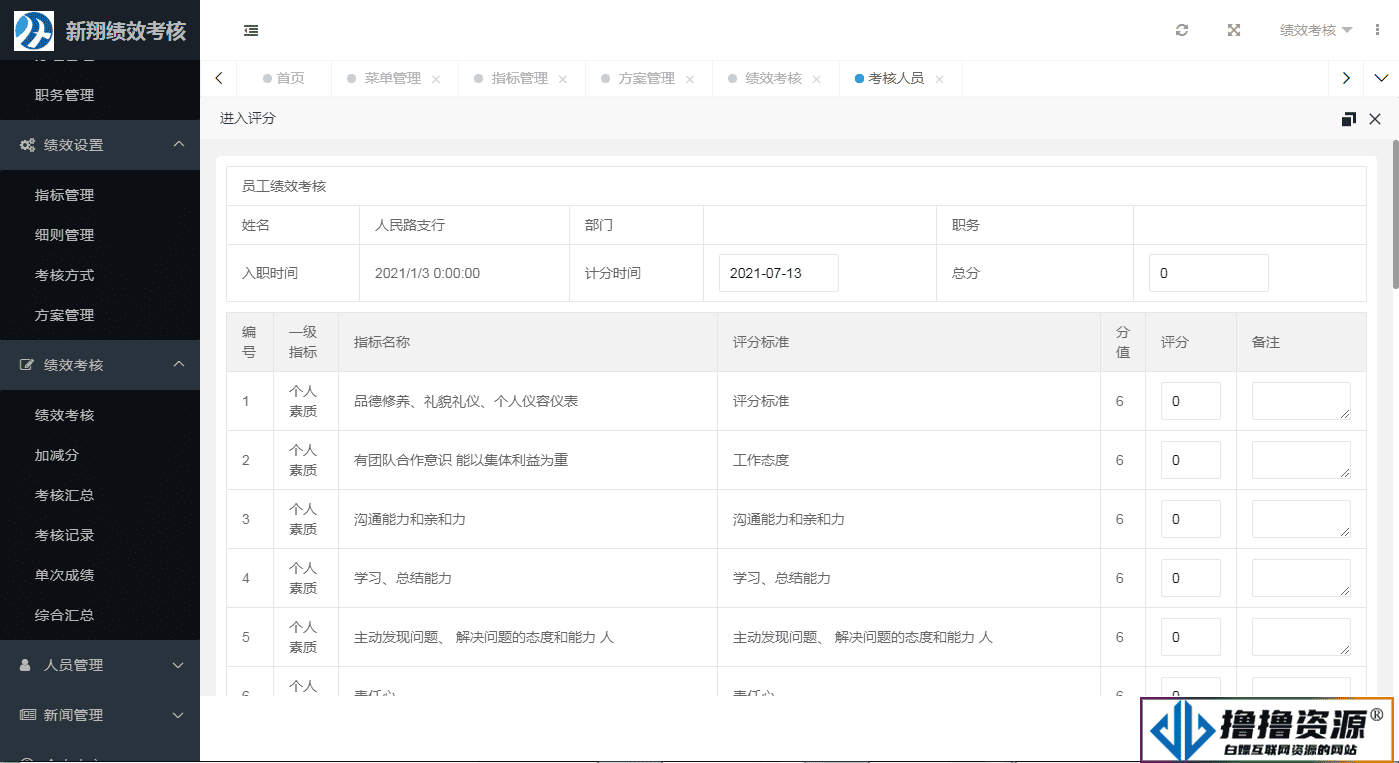The width and height of the screenshot is (1399, 763).
Task: Switch to the 绩效考核 tab
Action: point(774,78)
